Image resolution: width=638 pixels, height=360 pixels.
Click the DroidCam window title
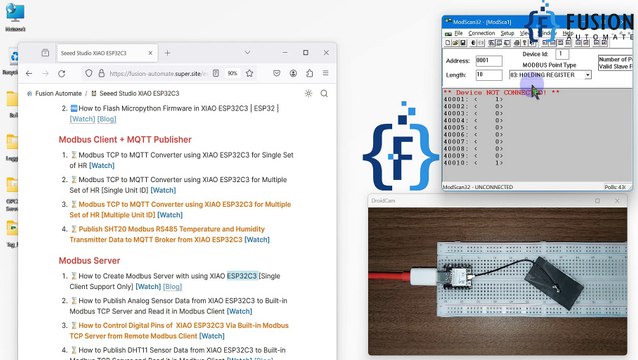(x=383, y=201)
